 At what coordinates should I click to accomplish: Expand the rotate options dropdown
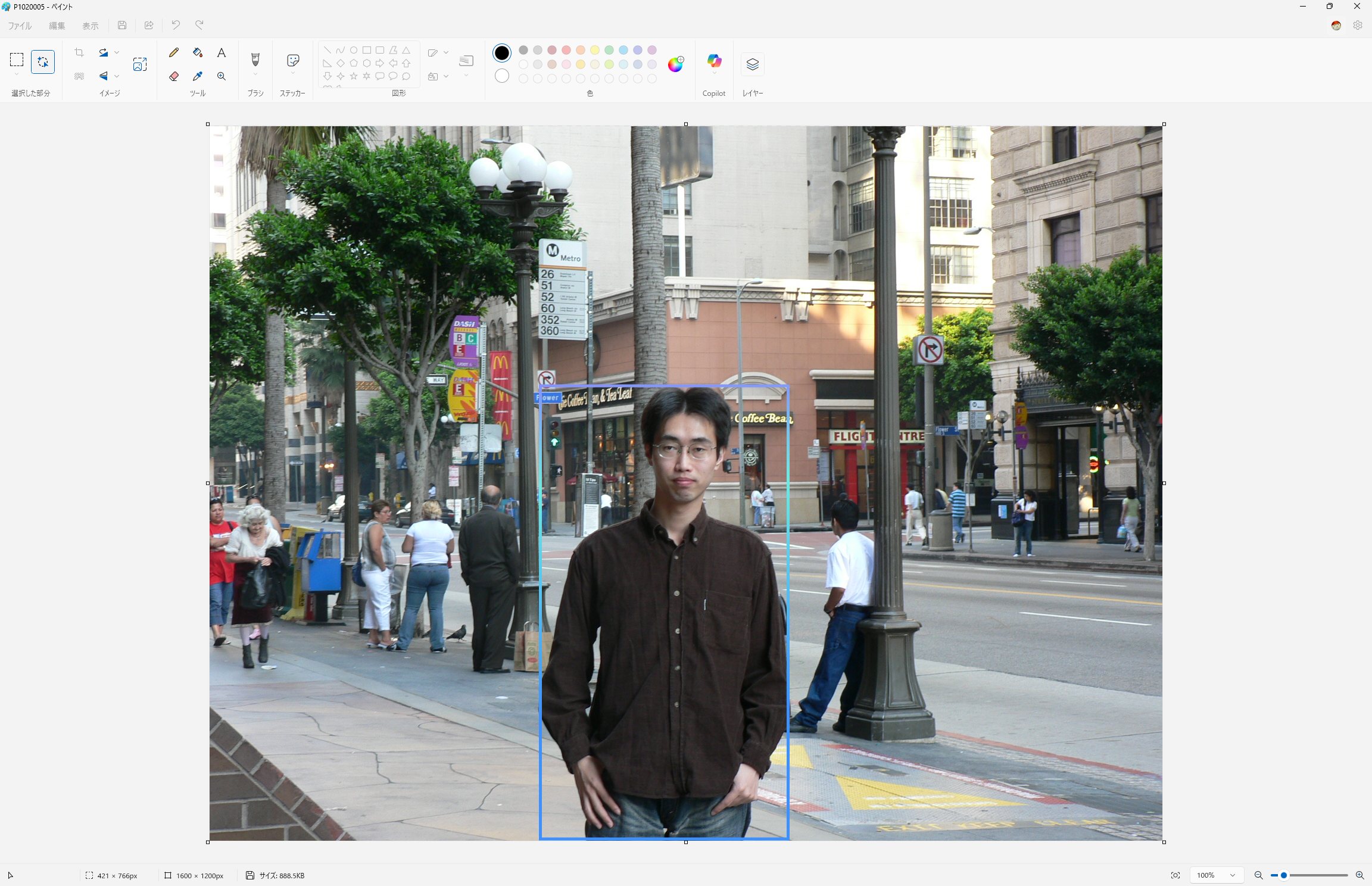point(117,52)
